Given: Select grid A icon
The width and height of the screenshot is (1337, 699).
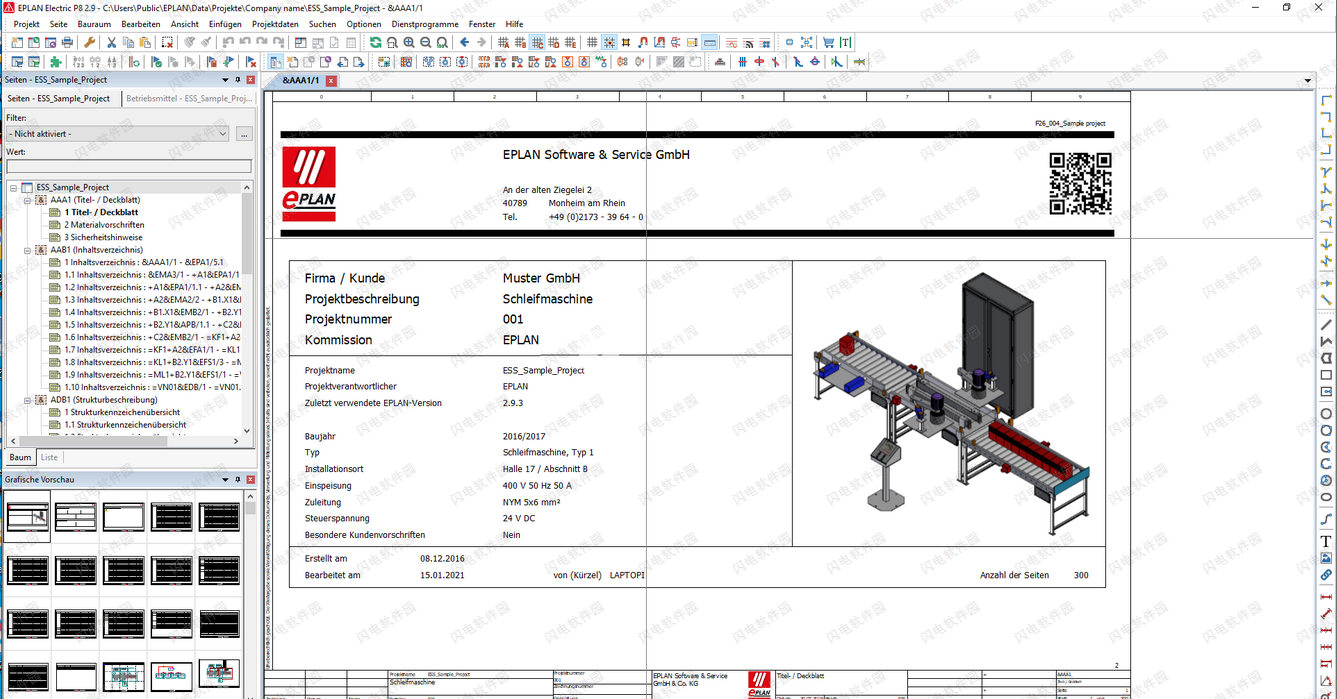Looking at the screenshot, I should (x=504, y=43).
